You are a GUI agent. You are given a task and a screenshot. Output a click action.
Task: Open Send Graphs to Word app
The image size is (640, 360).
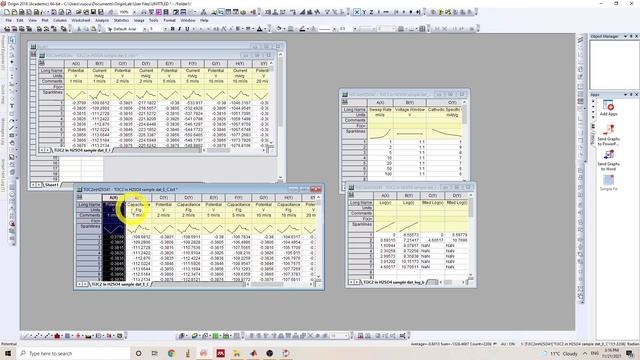click(609, 160)
